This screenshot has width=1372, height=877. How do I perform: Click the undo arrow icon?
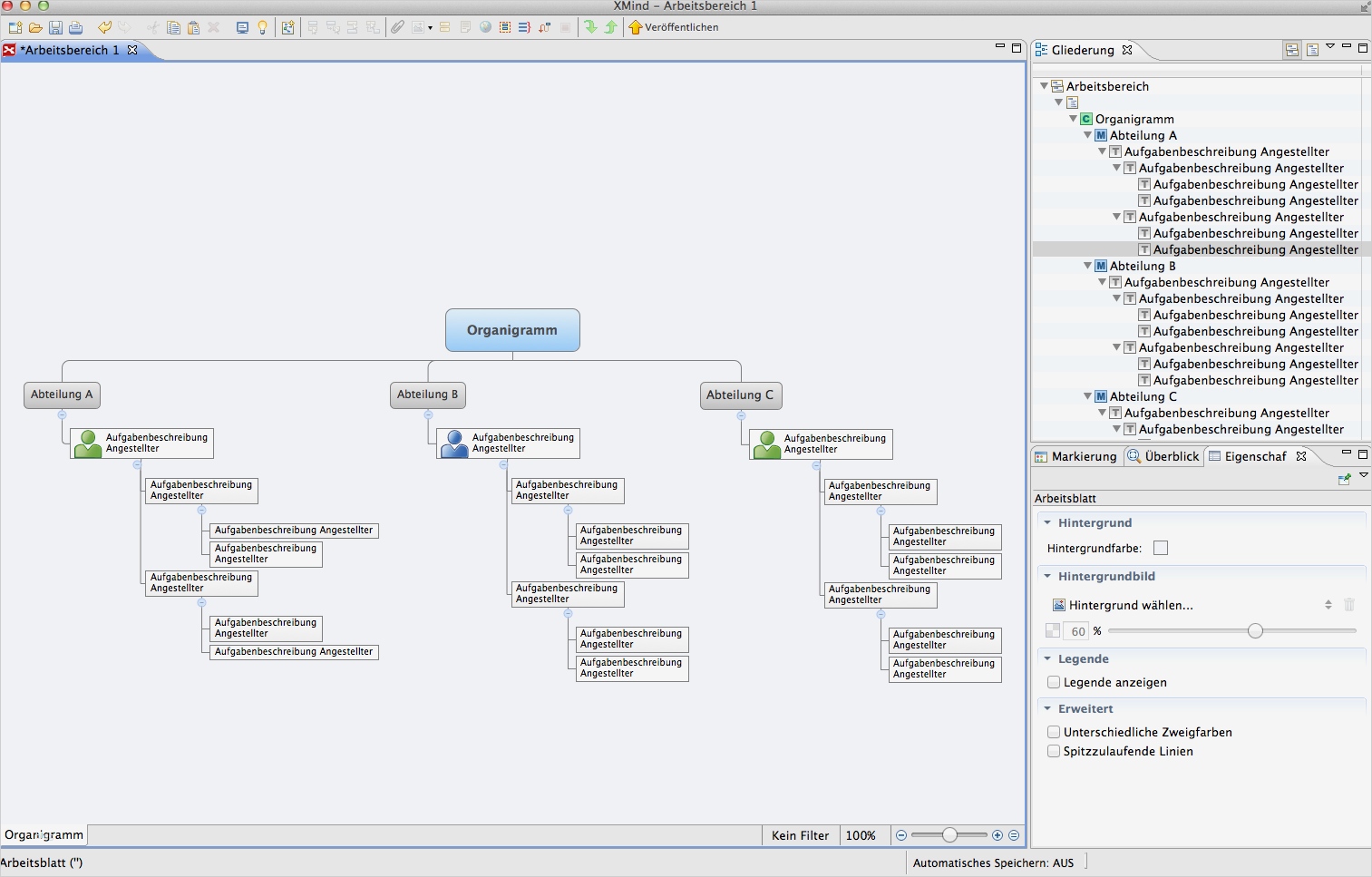point(104,27)
